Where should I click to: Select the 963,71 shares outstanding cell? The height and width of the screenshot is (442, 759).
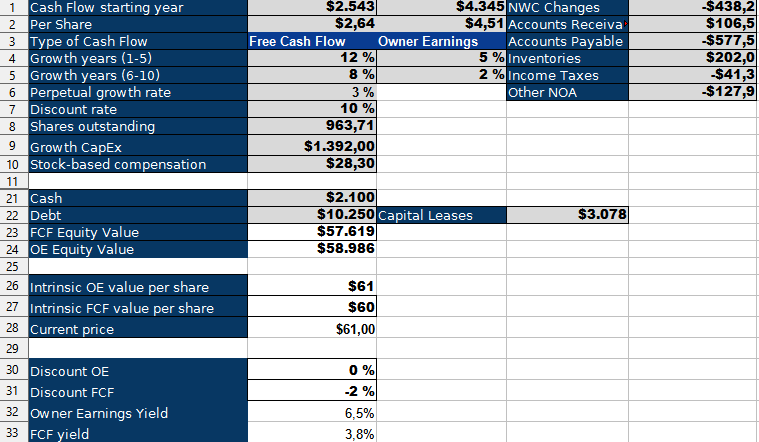pos(312,126)
